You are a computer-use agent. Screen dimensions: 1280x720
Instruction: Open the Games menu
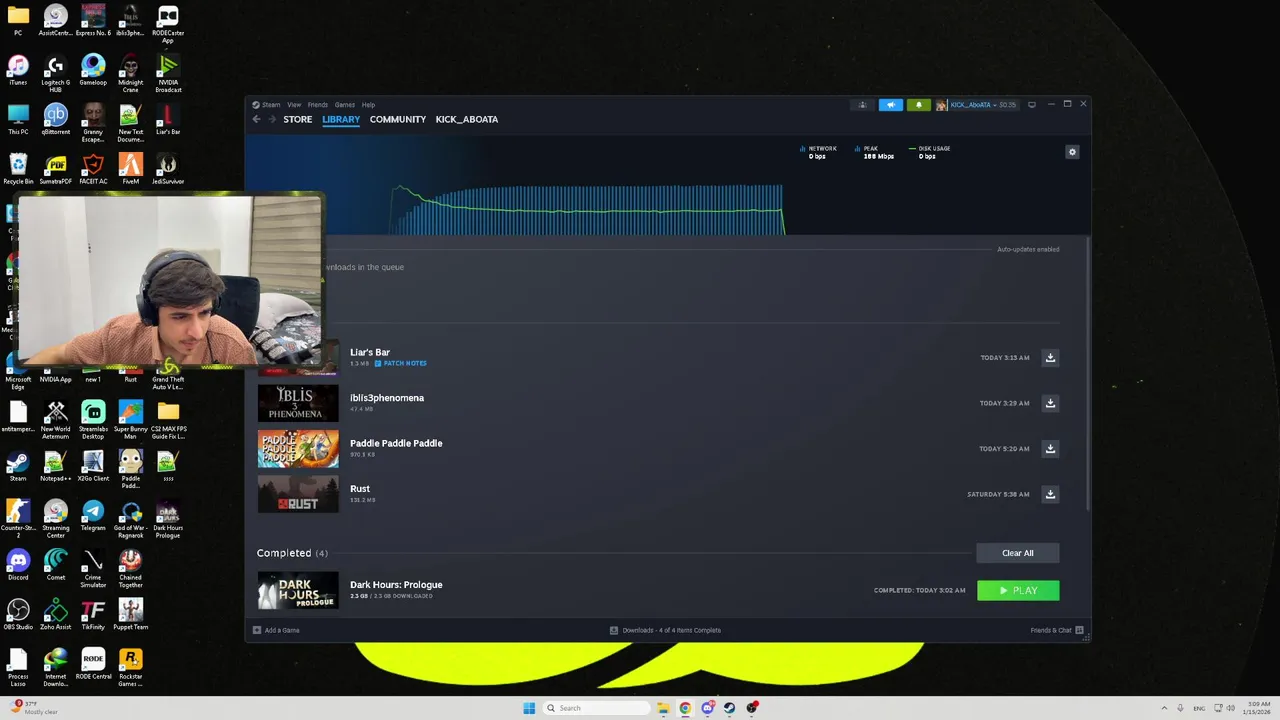pos(345,105)
